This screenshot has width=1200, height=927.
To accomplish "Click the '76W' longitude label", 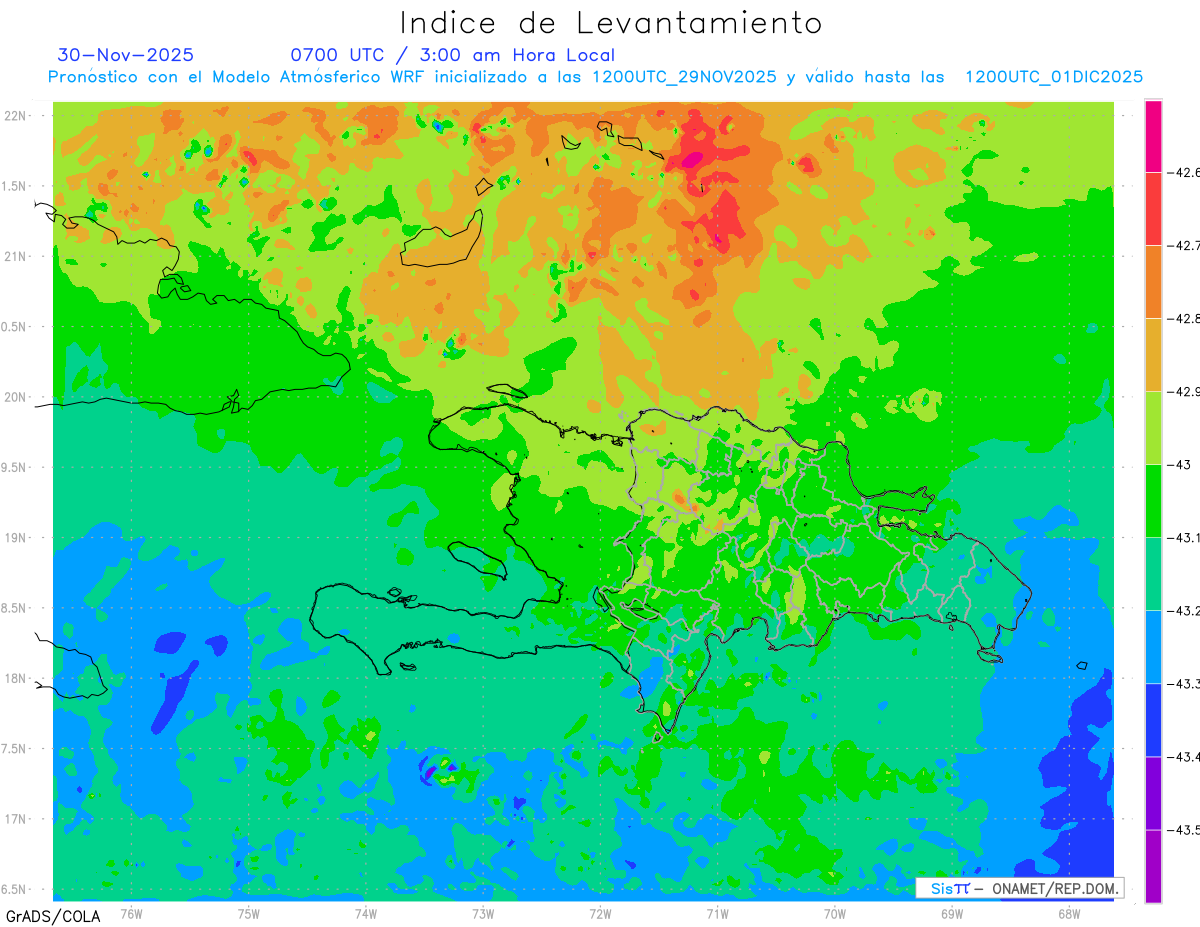I will [131, 913].
